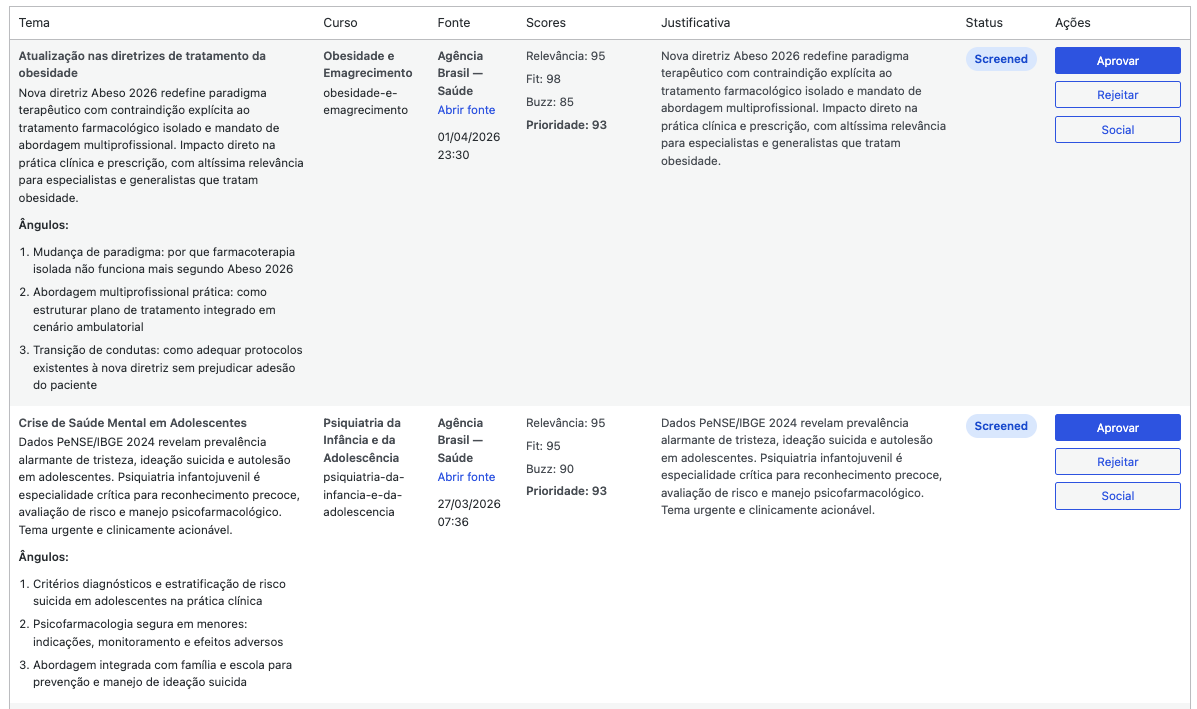Open the source link for the obesity topic
Image resolution: width=1197 pixels, height=709 pixels.
[x=466, y=110]
